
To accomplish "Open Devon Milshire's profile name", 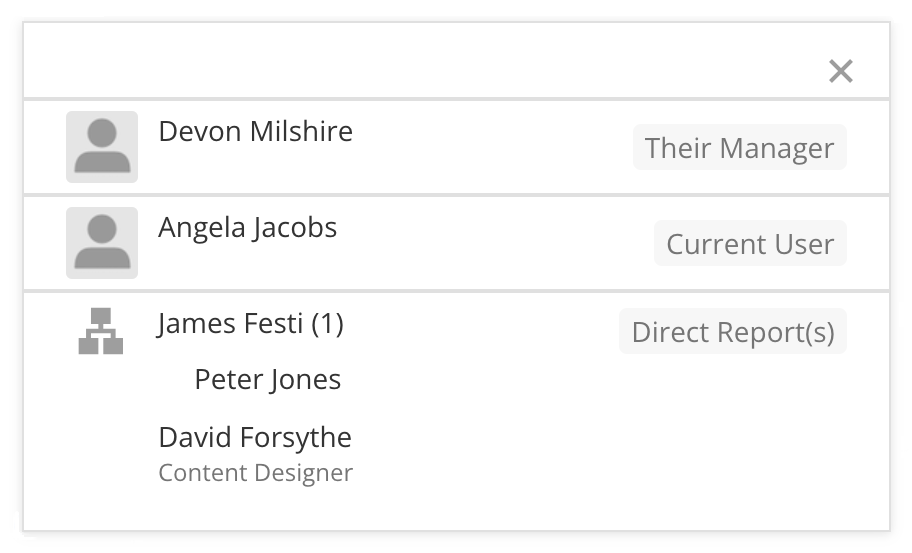I will tap(255, 131).
